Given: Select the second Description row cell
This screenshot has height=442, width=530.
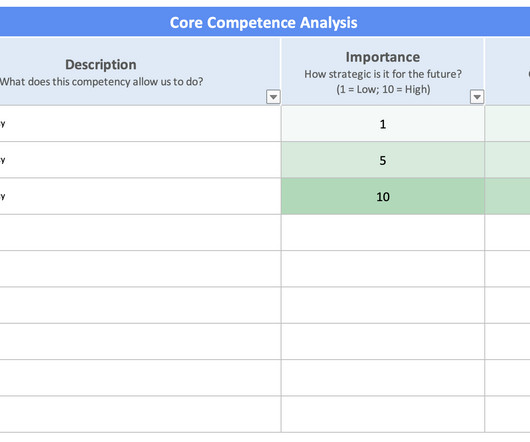Looking at the screenshot, I should point(140,160).
